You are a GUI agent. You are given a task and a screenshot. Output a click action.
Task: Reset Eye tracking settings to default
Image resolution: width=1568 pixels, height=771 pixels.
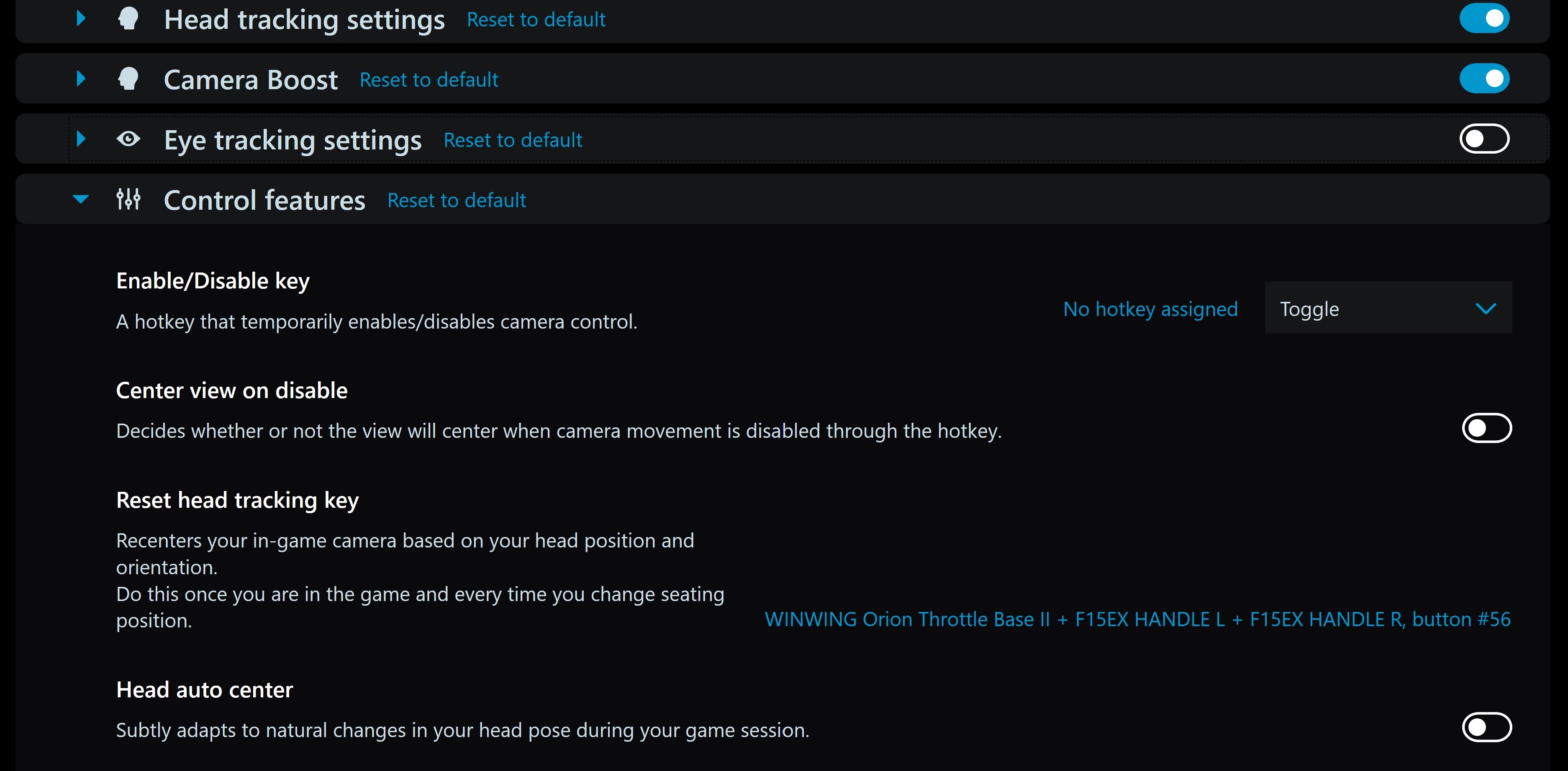(x=513, y=140)
